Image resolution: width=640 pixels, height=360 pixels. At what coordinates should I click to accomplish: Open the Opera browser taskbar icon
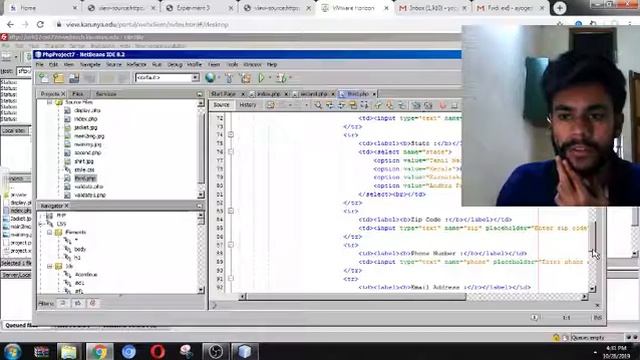point(158,351)
